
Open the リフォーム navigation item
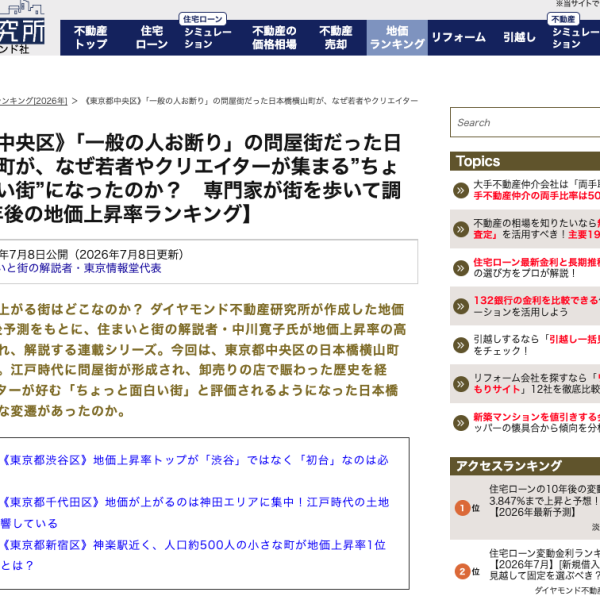pyautogui.click(x=458, y=38)
